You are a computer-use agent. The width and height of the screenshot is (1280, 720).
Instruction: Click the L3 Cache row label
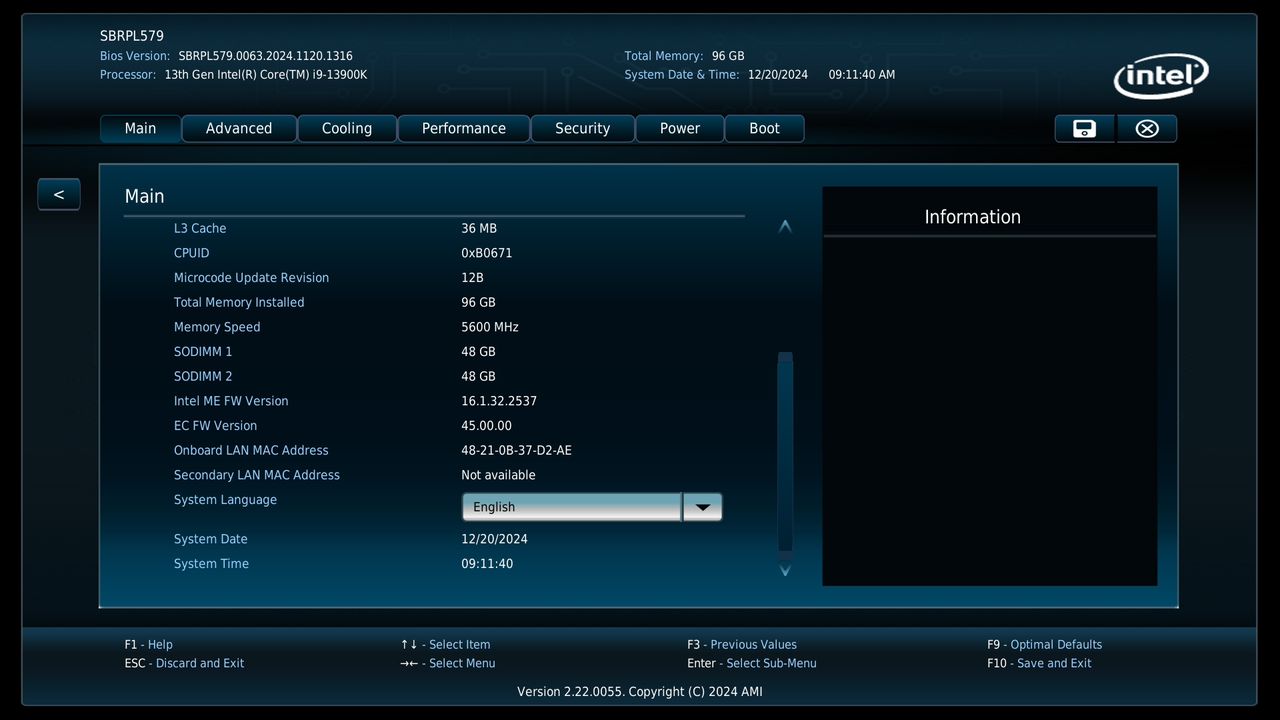(200, 228)
